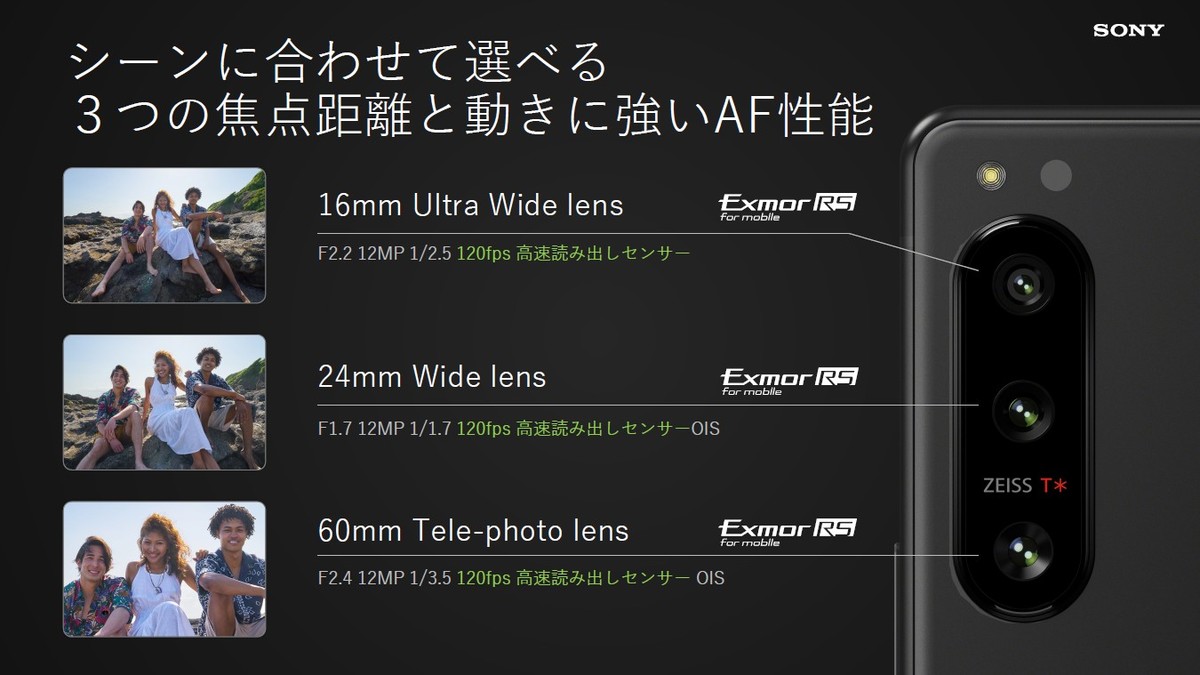Select the 16mm Ultra Wide lens heading
Viewport: 1200px width, 675px height.
tap(471, 205)
